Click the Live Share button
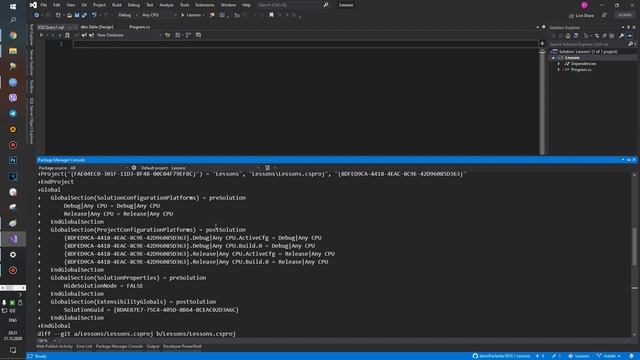Image resolution: width=640 pixels, height=360 pixels. 581,16
